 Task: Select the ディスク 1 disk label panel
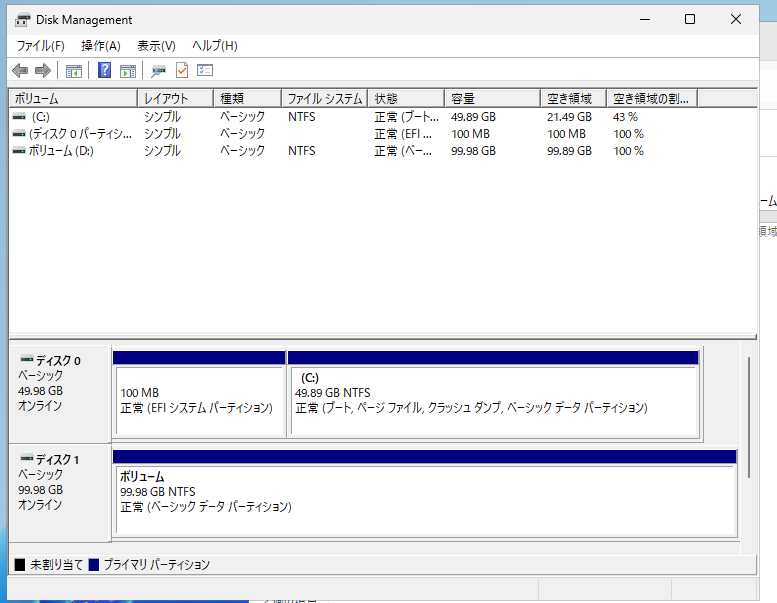[59, 492]
